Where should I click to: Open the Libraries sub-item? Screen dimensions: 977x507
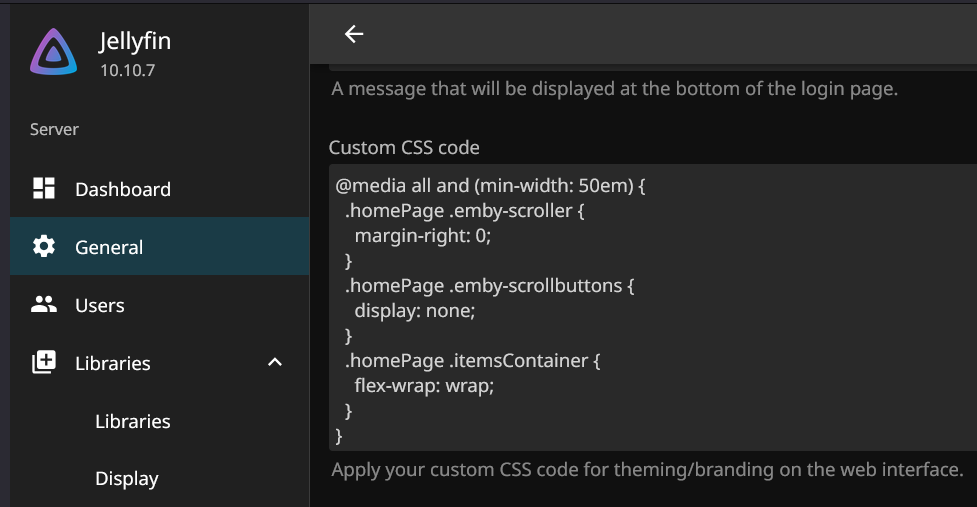tap(133, 421)
